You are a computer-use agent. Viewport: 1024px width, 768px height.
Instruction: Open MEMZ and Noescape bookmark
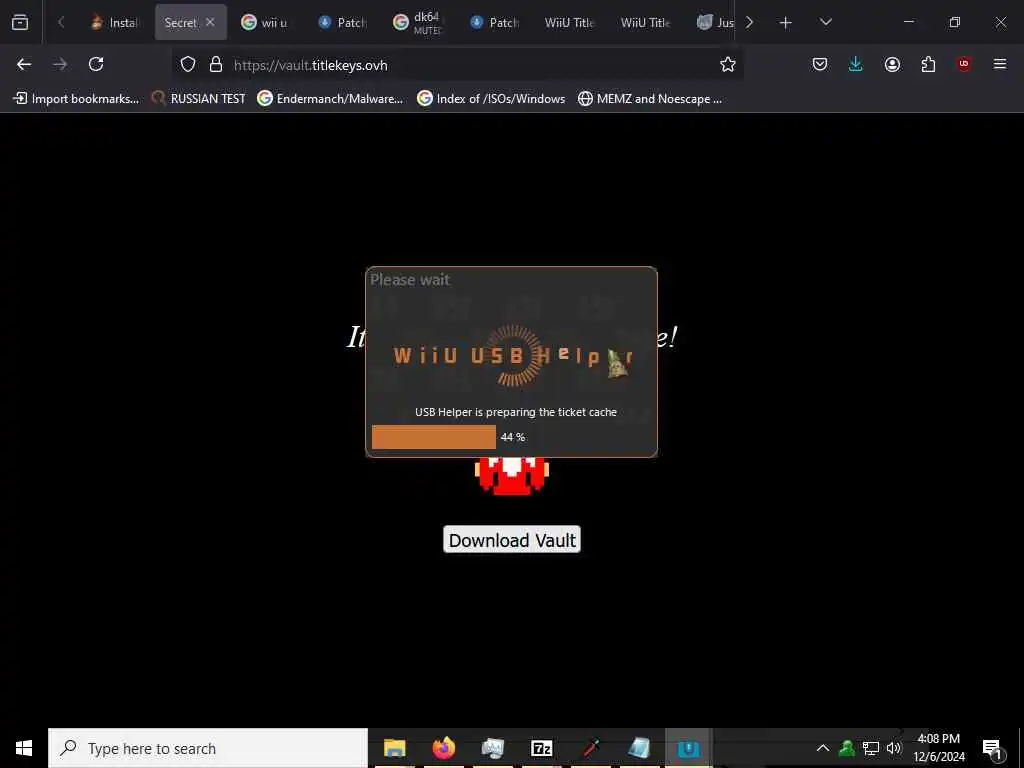coord(650,99)
